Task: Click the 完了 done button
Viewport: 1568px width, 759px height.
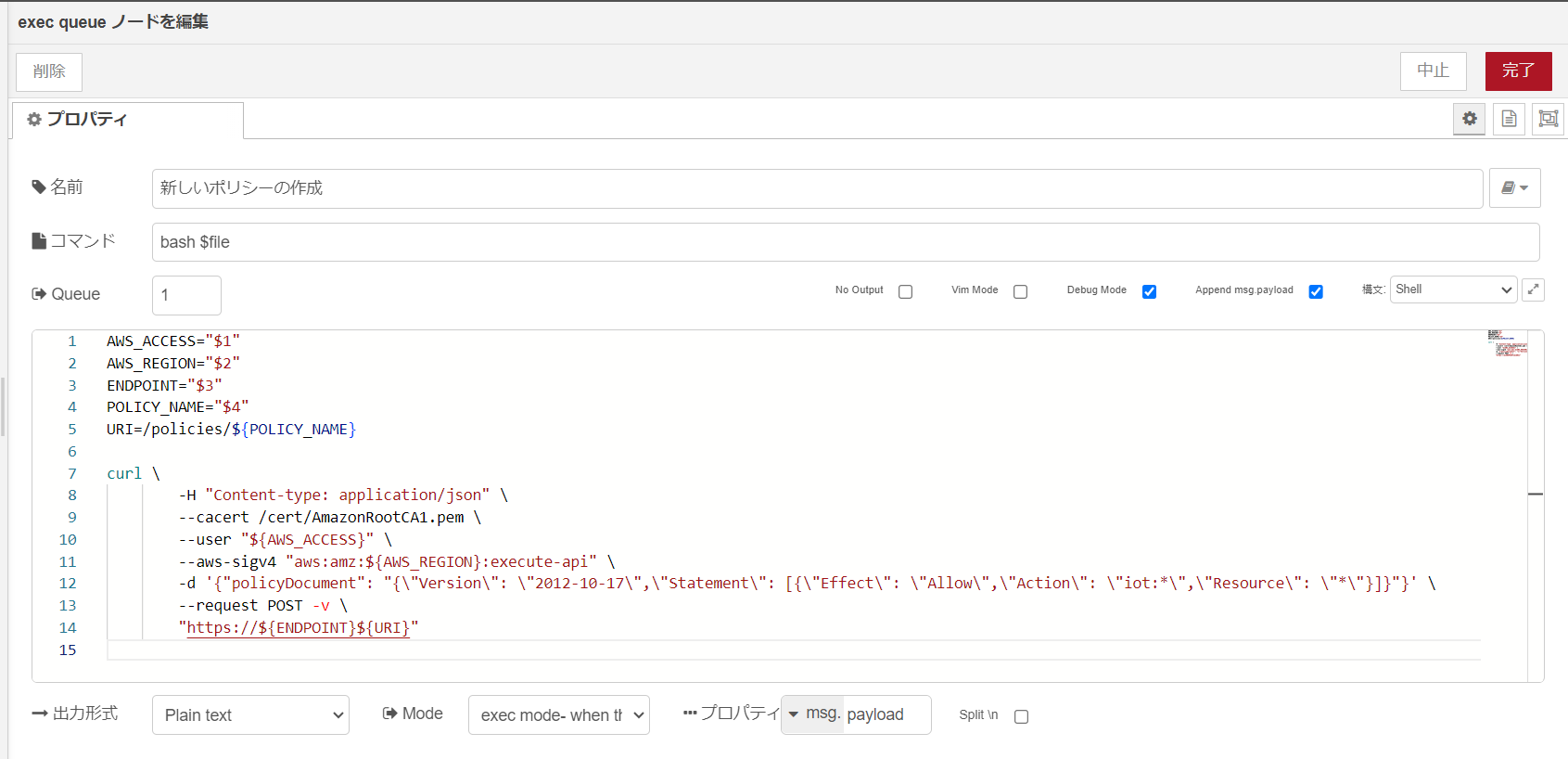Action: tap(1519, 71)
